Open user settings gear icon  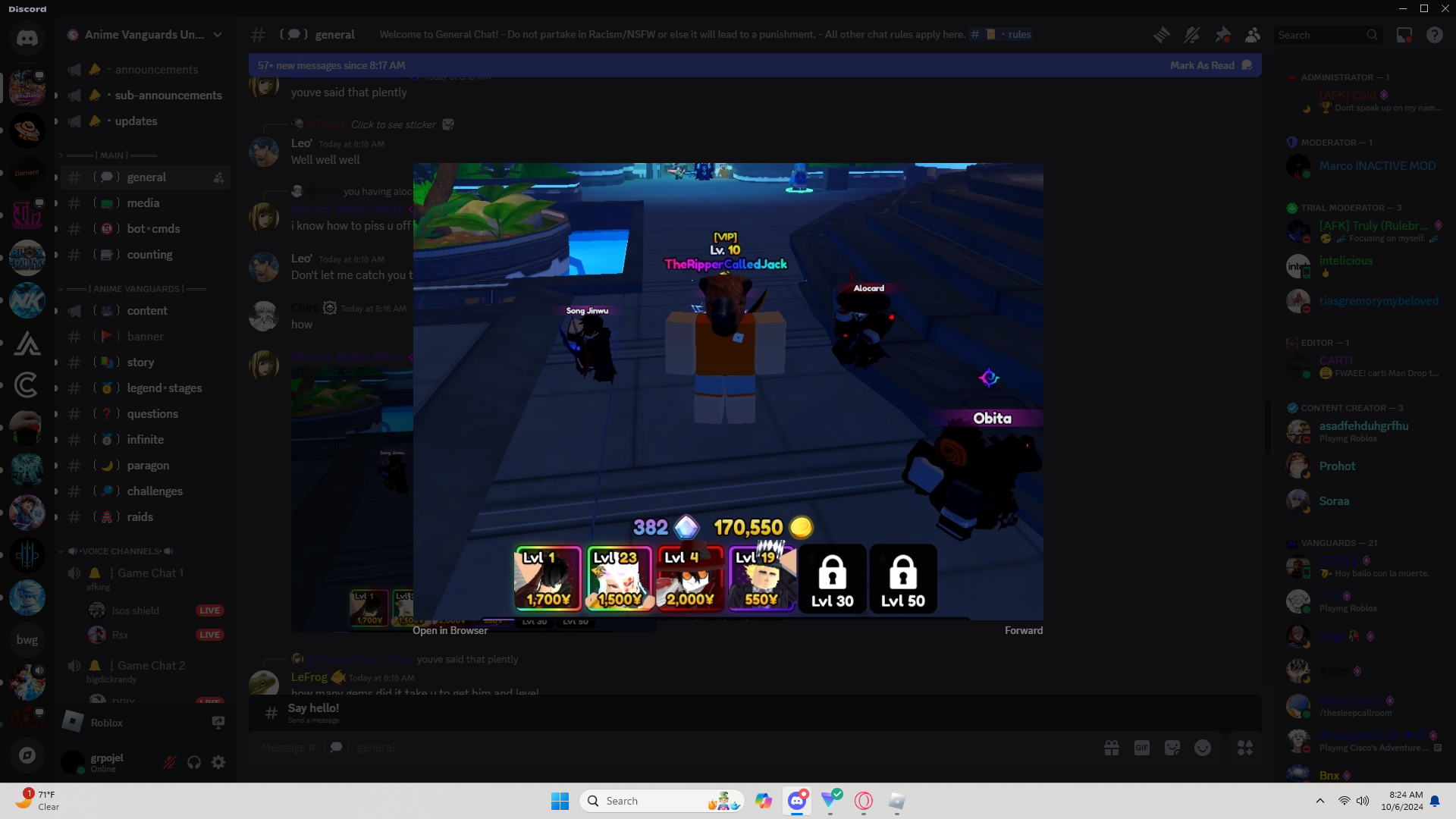tap(218, 762)
